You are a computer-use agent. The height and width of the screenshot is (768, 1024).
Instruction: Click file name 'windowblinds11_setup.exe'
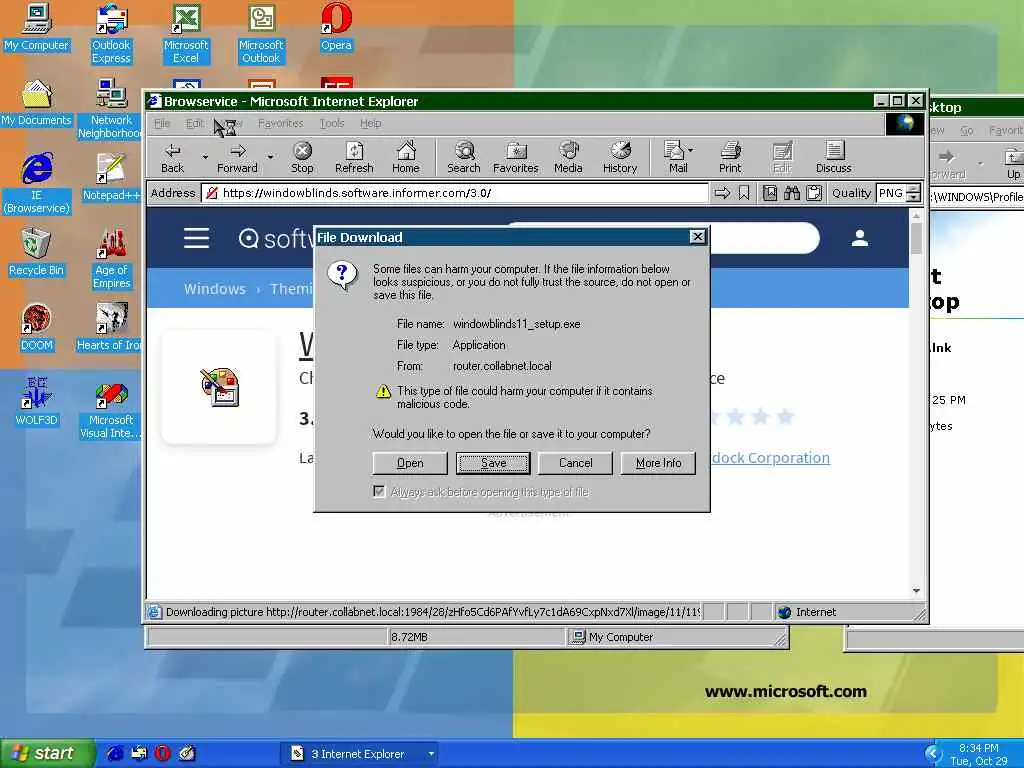point(516,324)
